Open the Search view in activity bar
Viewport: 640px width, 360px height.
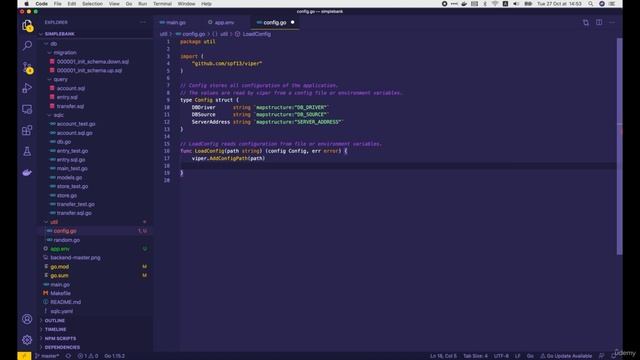point(27,45)
